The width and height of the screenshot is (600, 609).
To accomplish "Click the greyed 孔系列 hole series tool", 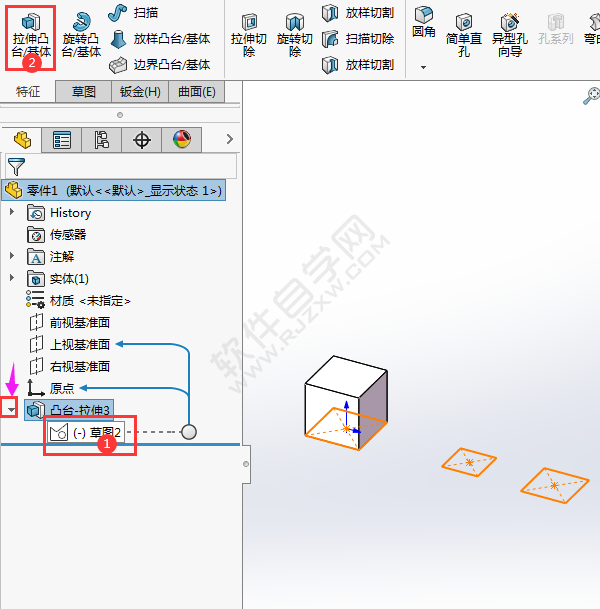I will pos(556,30).
